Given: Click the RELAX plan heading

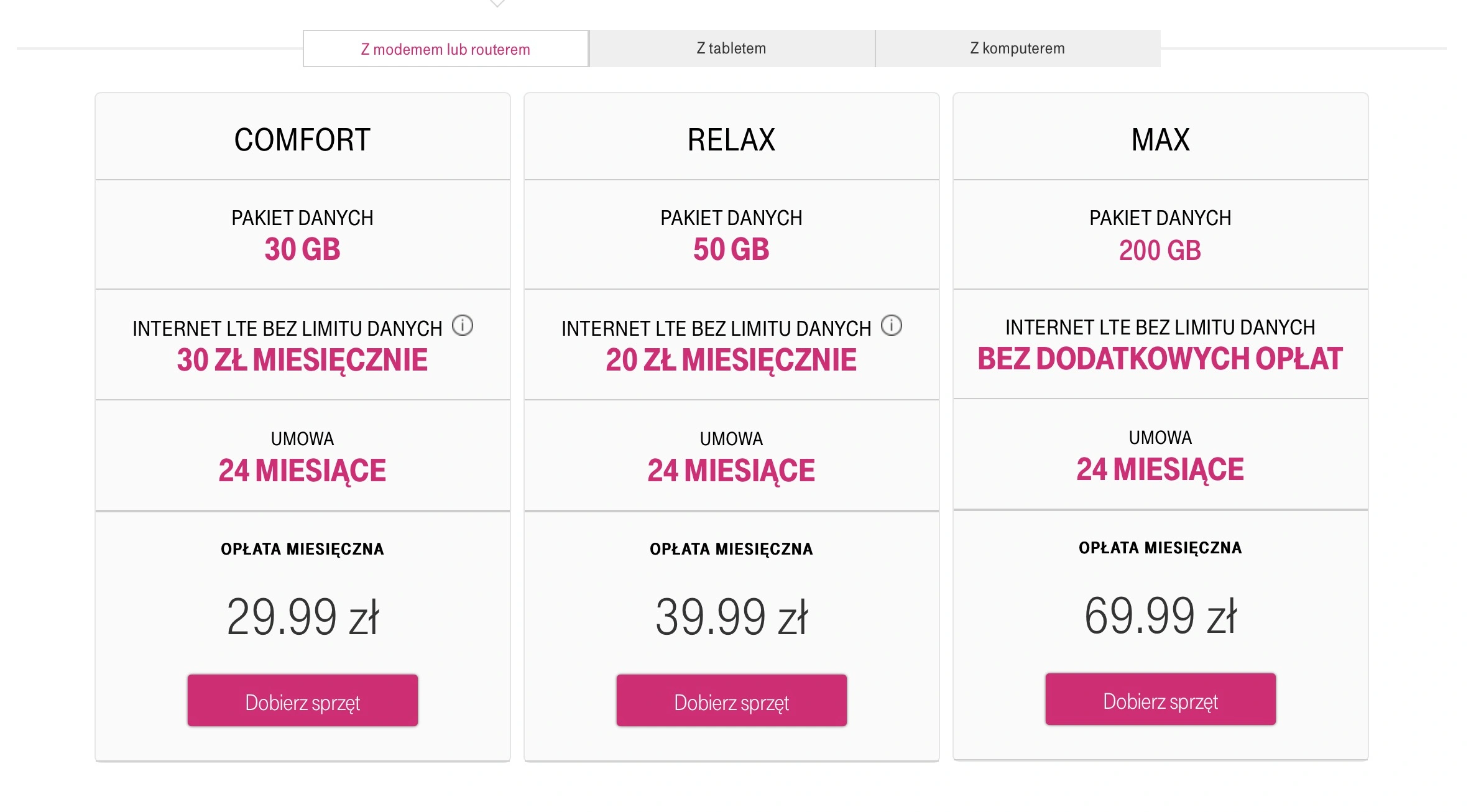Looking at the screenshot, I should (x=732, y=139).
